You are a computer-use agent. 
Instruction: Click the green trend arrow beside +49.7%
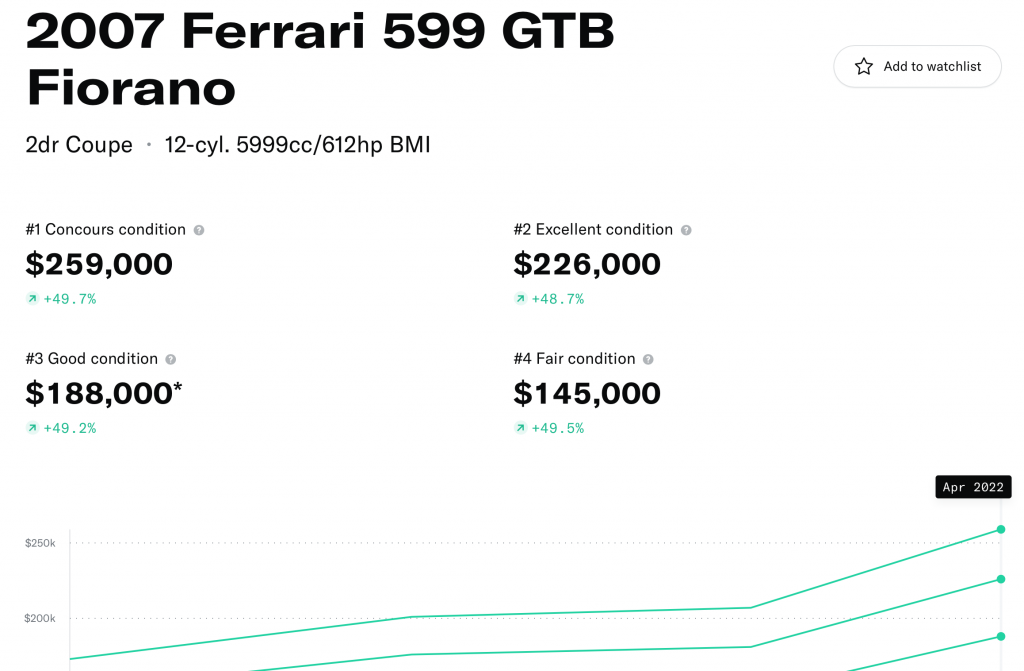(32, 299)
